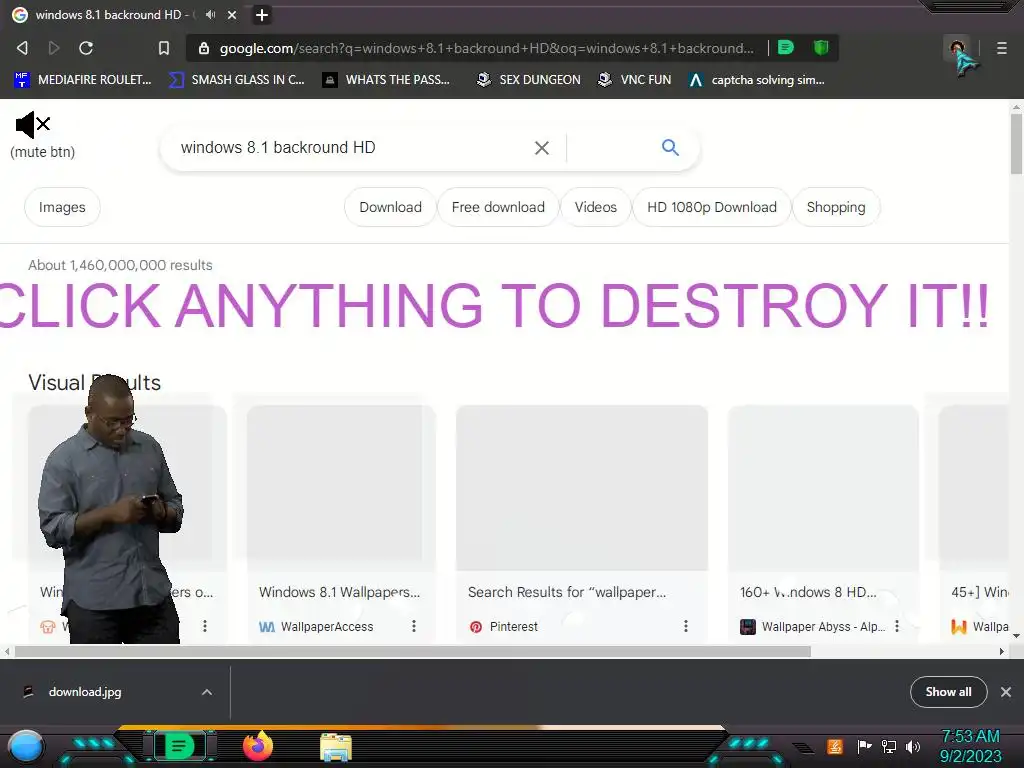Click WallpaperAccess source link
Image resolution: width=1024 pixels, height=768 pixels.
(317, 627)
